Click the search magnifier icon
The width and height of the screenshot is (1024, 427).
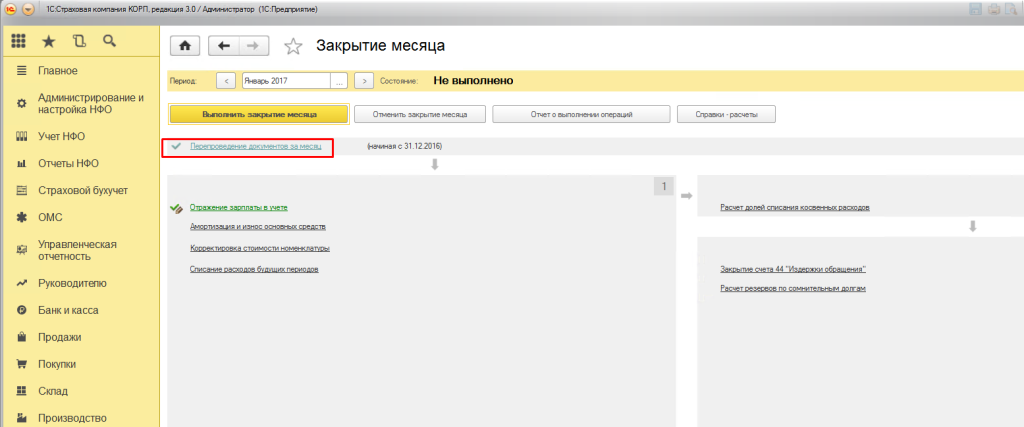click(109, 42)
